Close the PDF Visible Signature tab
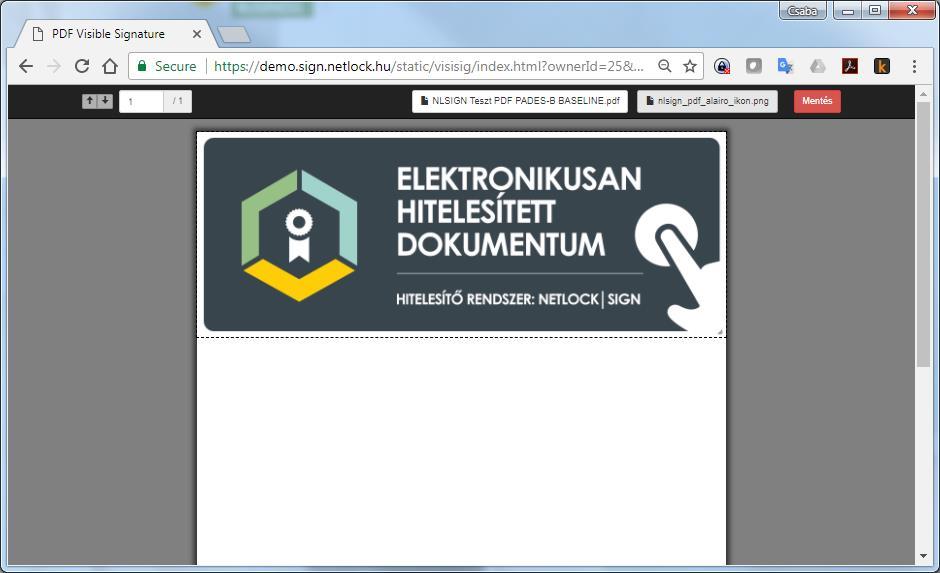 click(197, 34)
